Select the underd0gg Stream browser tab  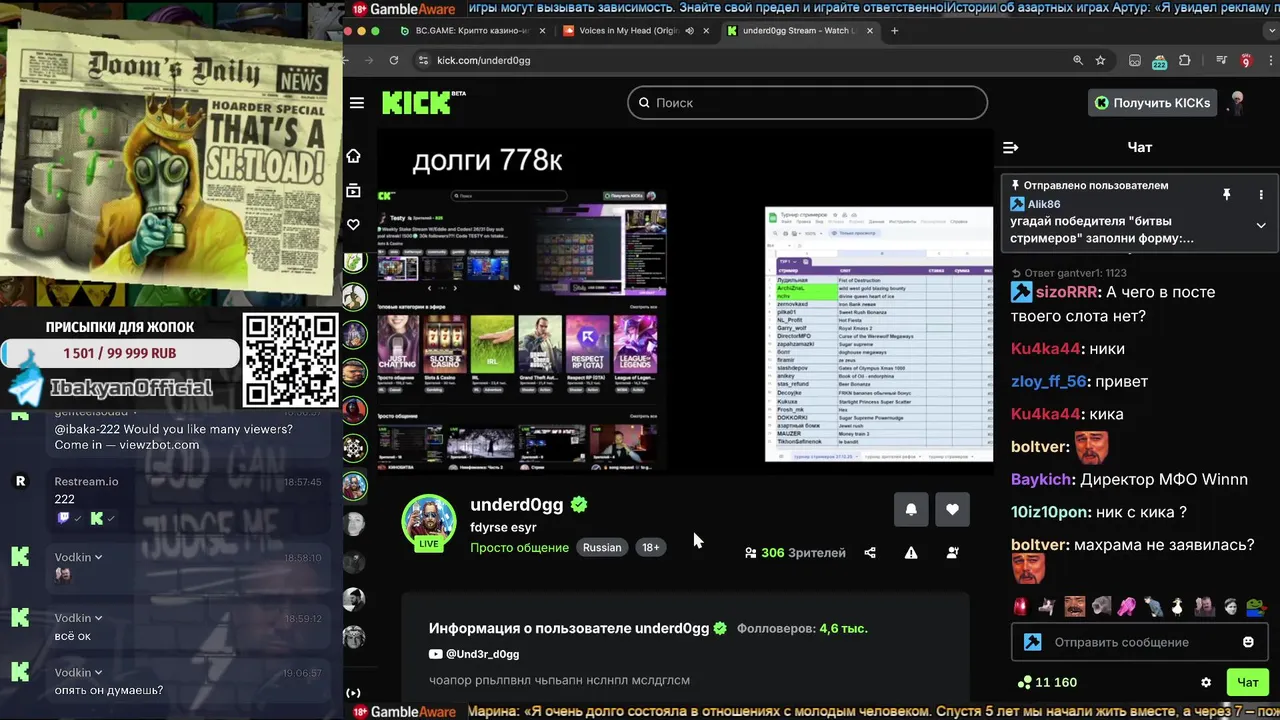coord(798,31)
